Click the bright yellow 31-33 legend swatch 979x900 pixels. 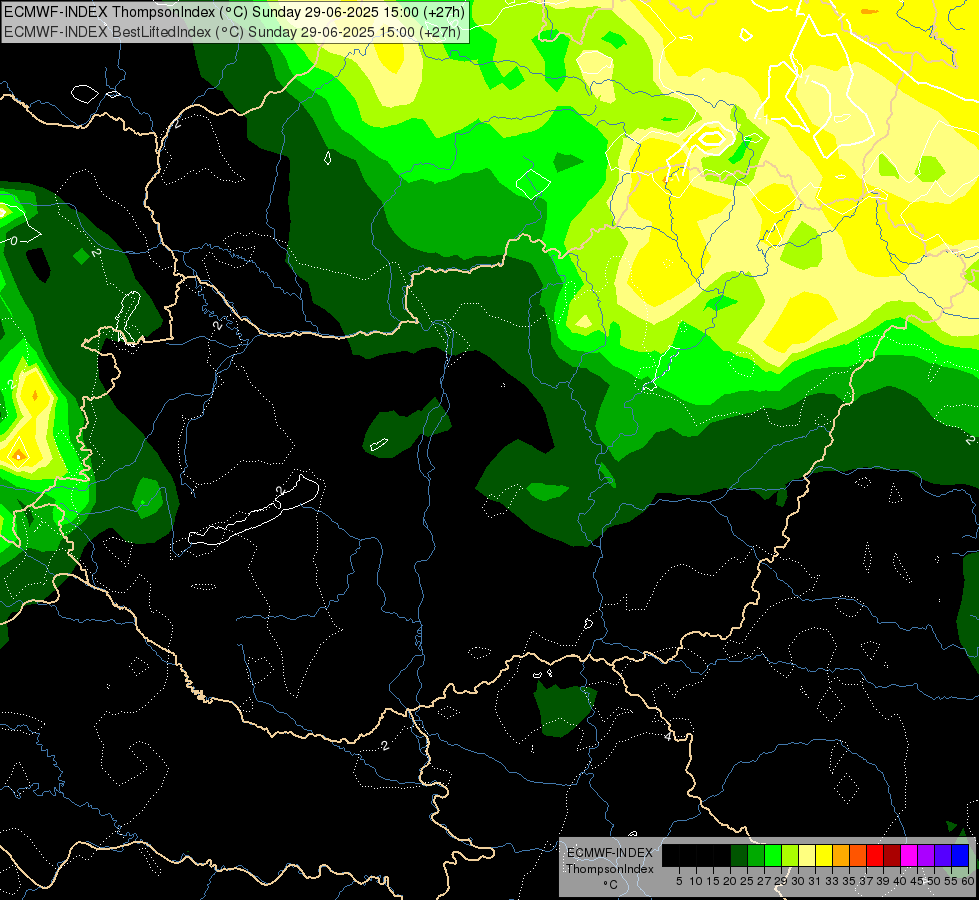824,856
